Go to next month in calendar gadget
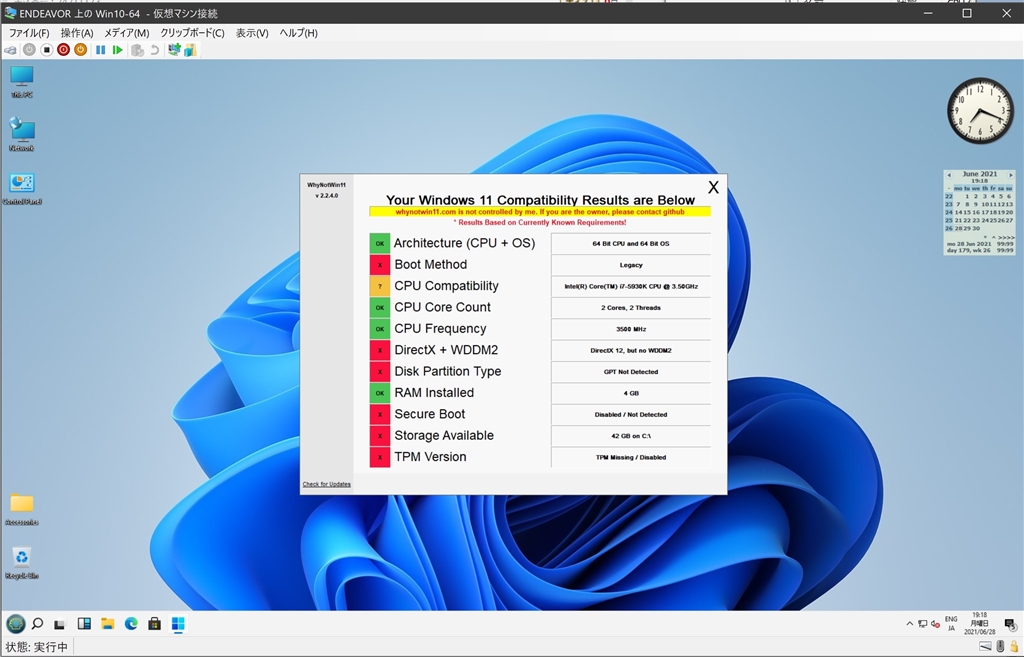 pyautogui.click(x=1011, y=174)
